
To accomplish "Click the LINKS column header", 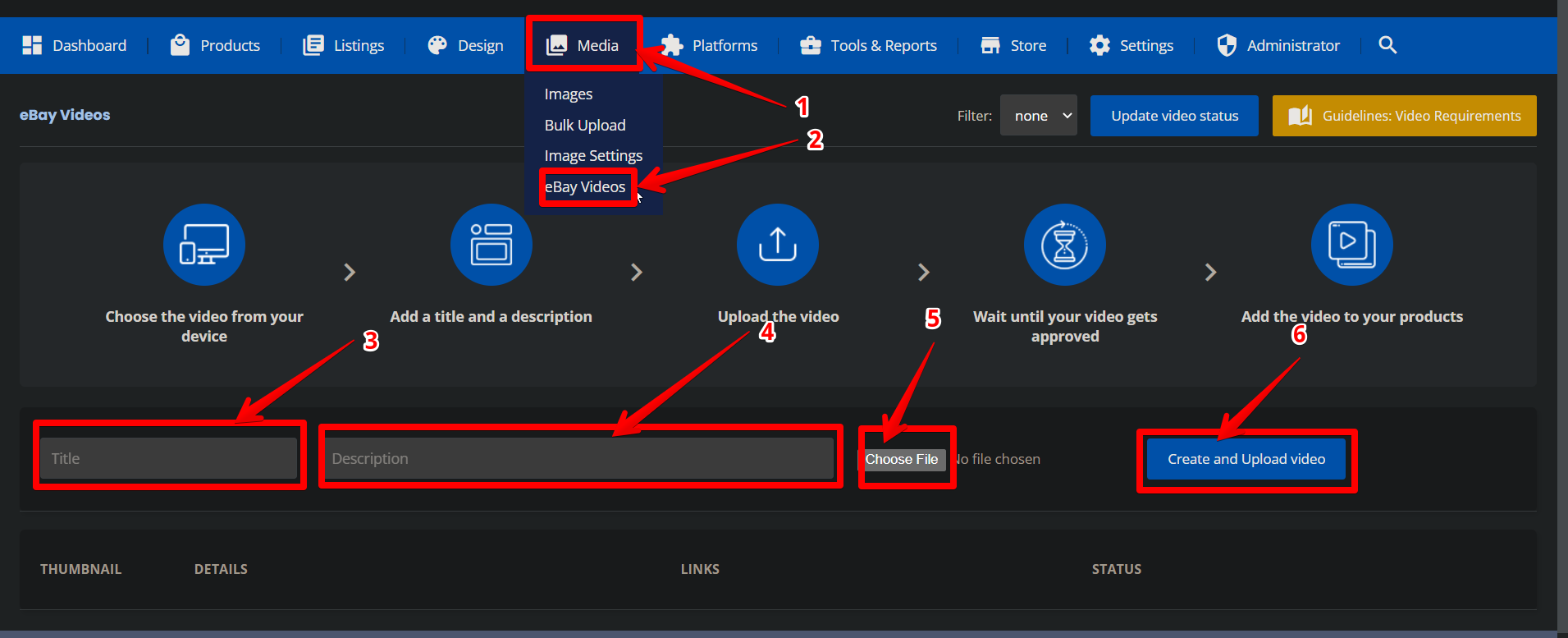I will [x=700, y=569].
